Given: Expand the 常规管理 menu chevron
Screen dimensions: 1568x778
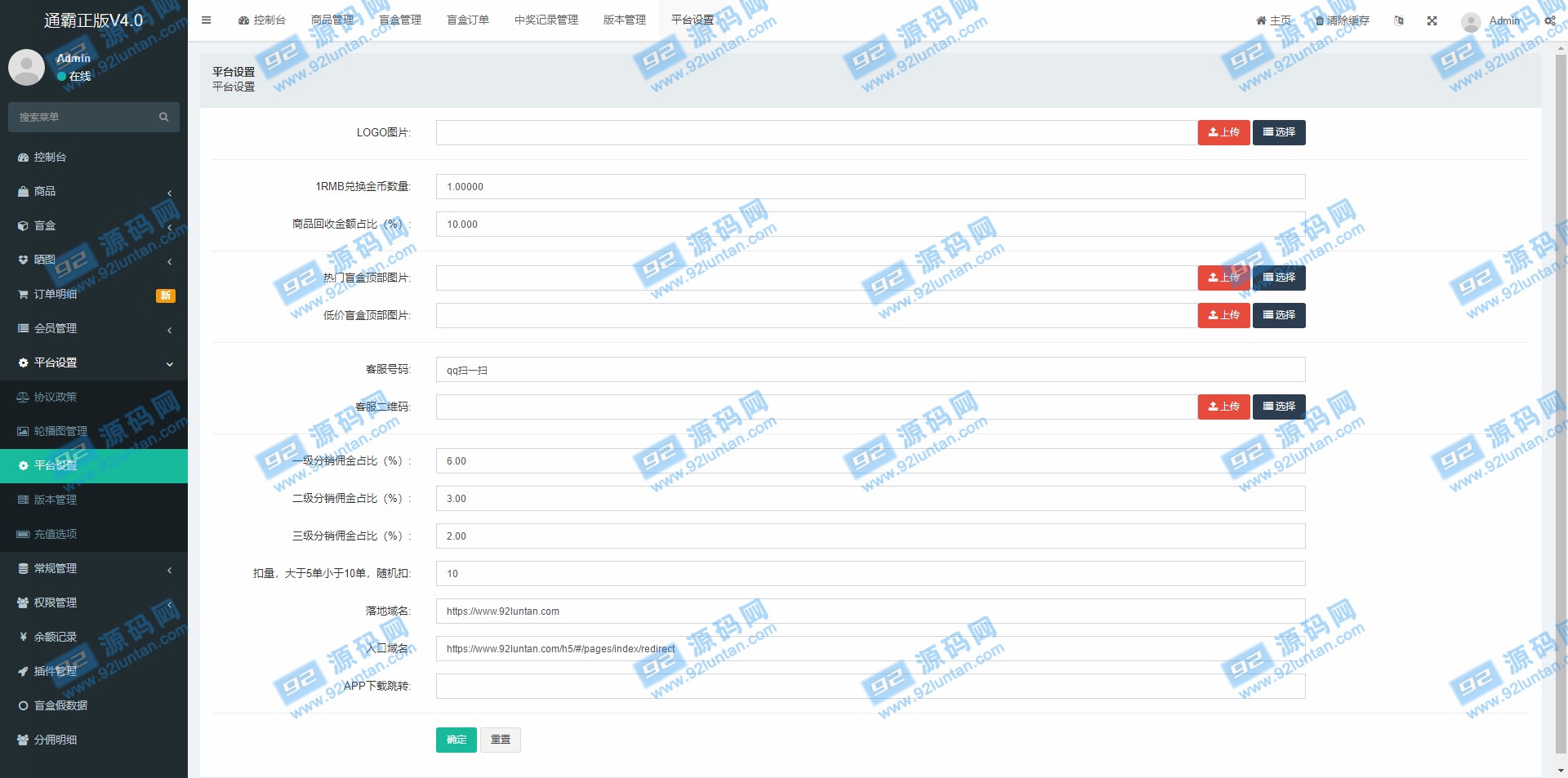Looking at the screenshot, I should tap(170, 570).
